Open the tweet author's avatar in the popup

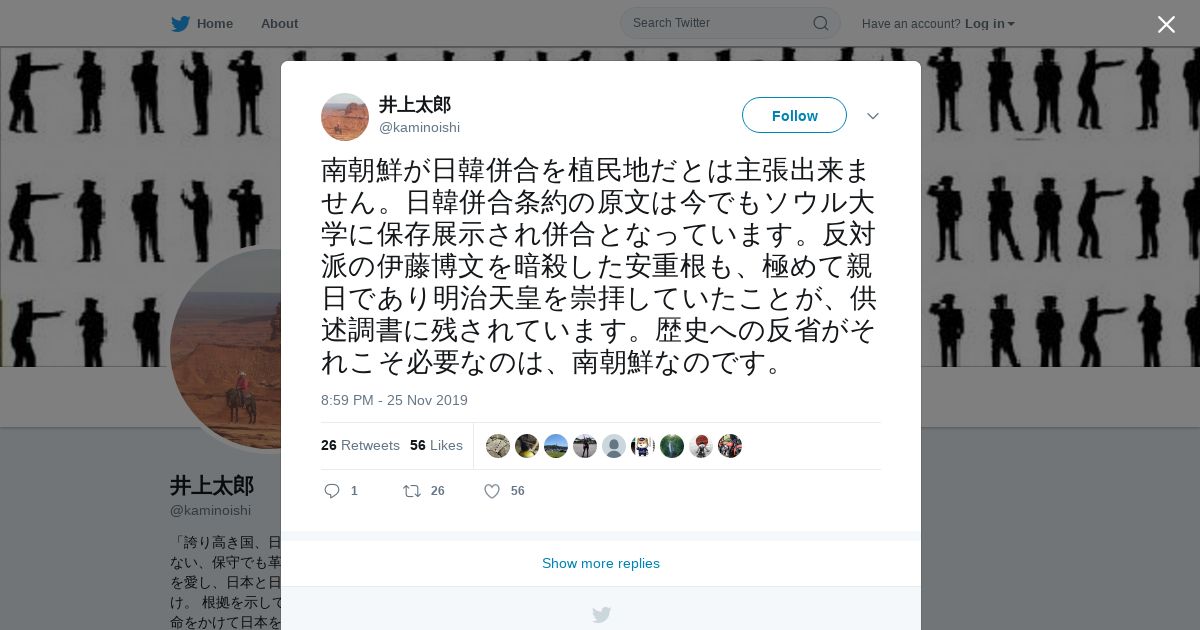[345, 117]
